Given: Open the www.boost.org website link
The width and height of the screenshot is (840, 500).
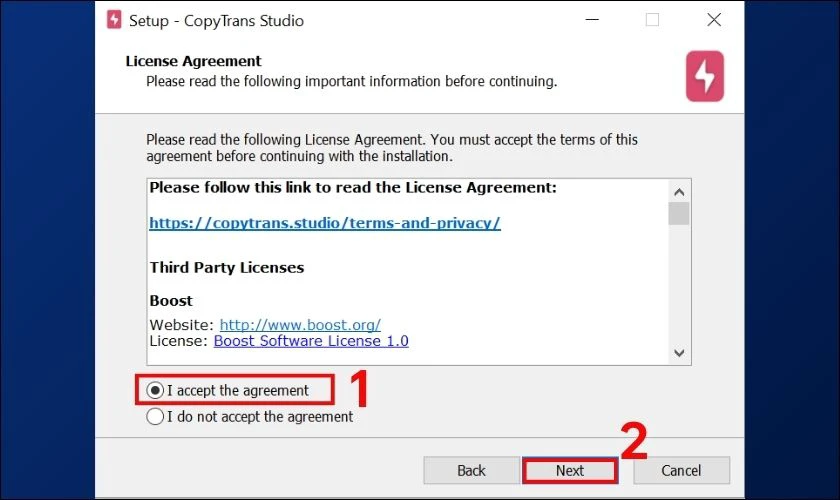Looking at the screenshot, I should (x=300, y=325).
